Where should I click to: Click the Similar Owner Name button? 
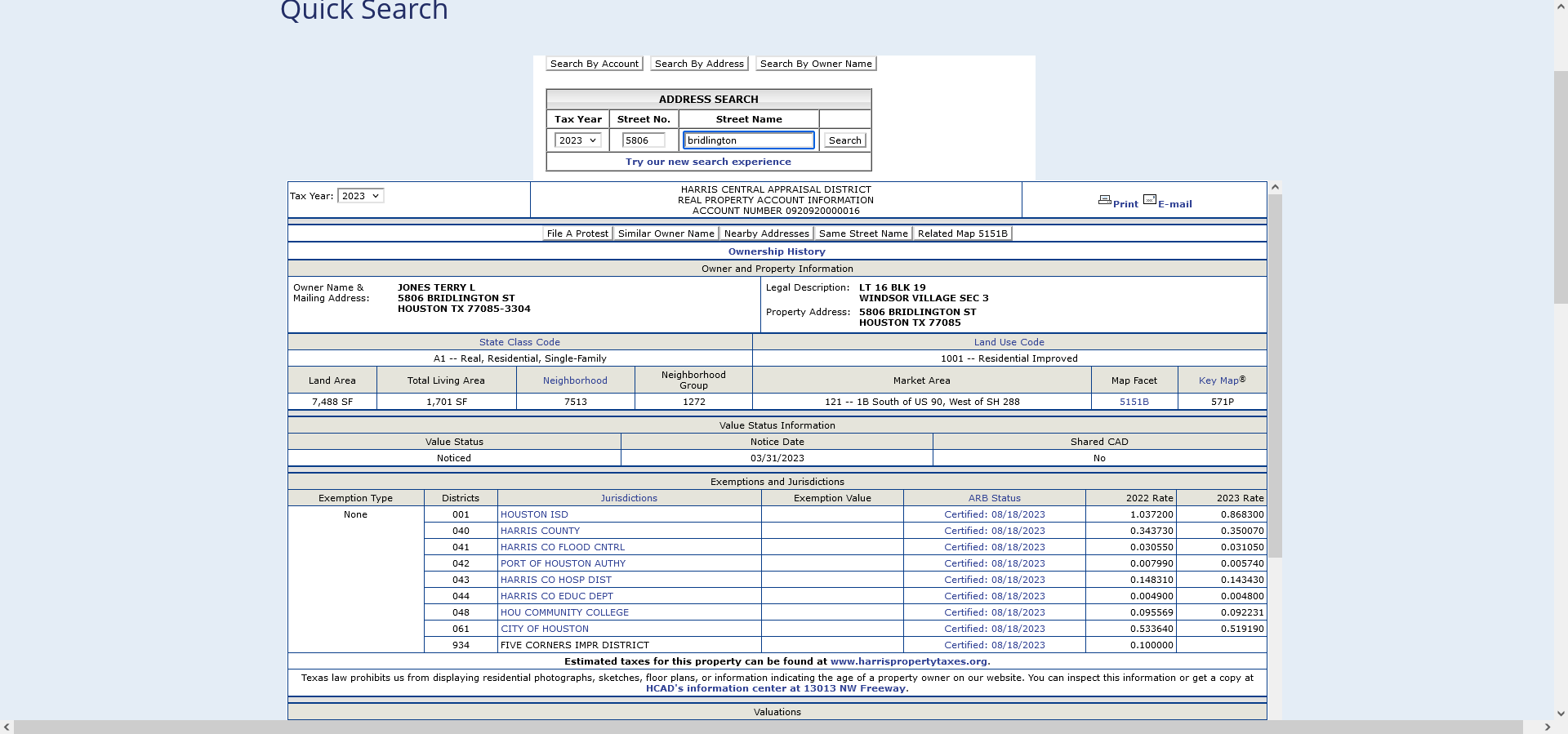coord(666,234)
